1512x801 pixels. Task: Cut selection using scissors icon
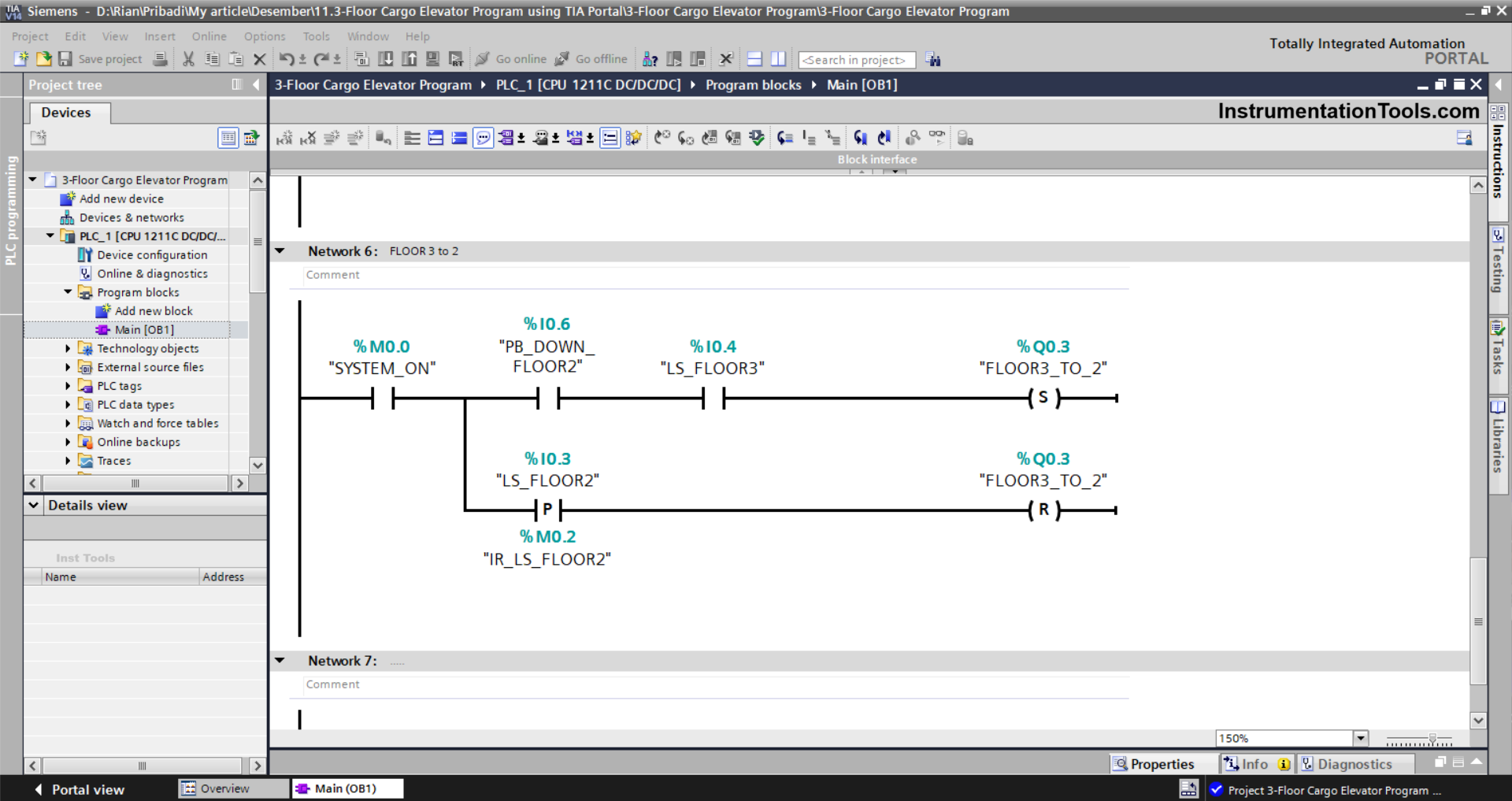[x=188, y=59]
